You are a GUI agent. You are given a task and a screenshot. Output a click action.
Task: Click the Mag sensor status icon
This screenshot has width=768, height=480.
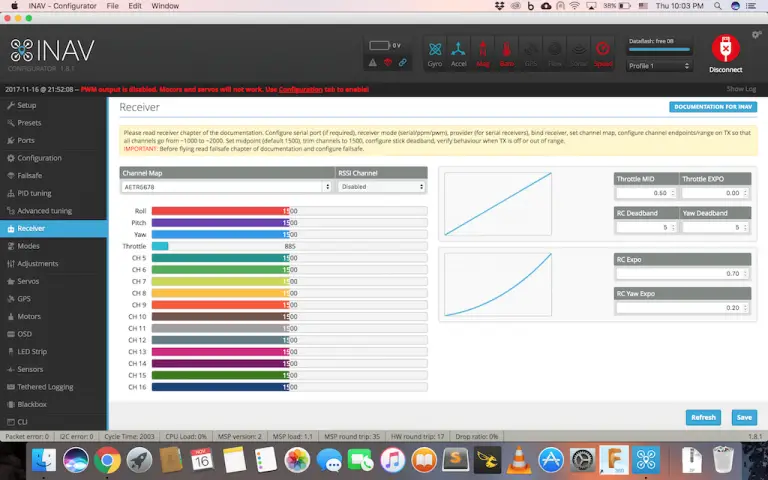click(483, 52)
